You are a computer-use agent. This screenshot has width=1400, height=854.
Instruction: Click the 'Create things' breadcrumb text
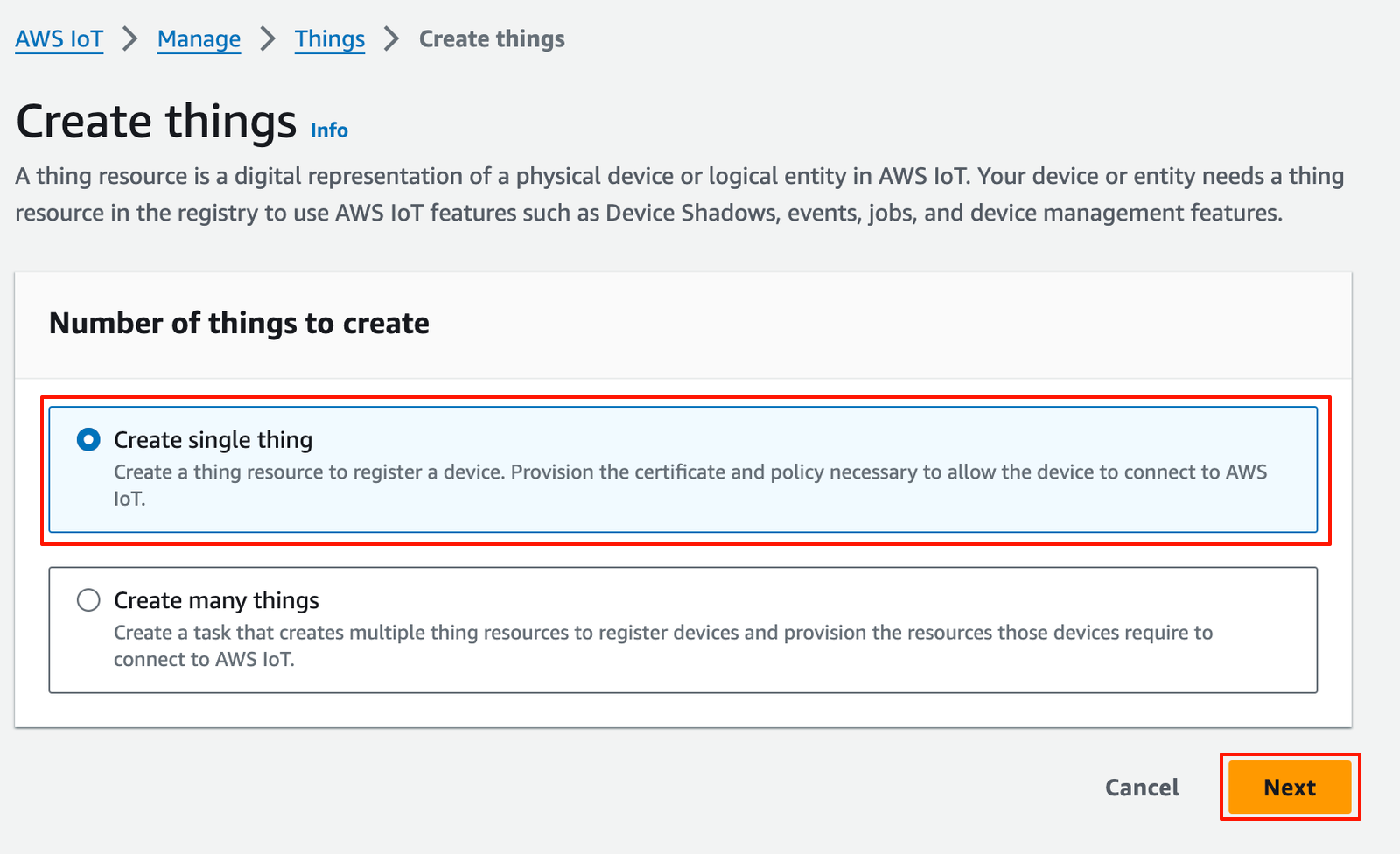pyautogui.click(x=492, y=39)
